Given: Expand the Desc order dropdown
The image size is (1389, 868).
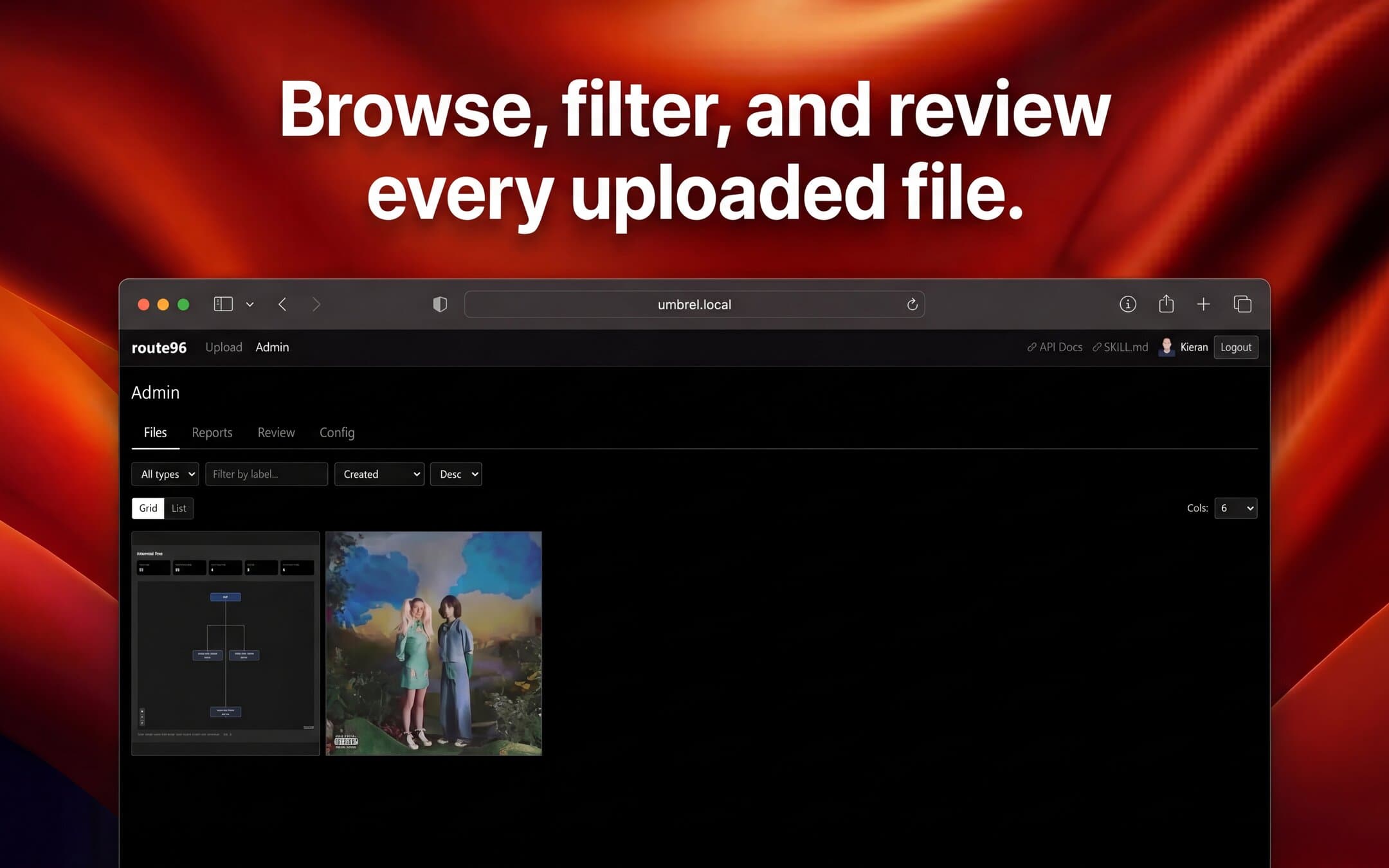Looking at the screenshot, I should pos(456,475).
